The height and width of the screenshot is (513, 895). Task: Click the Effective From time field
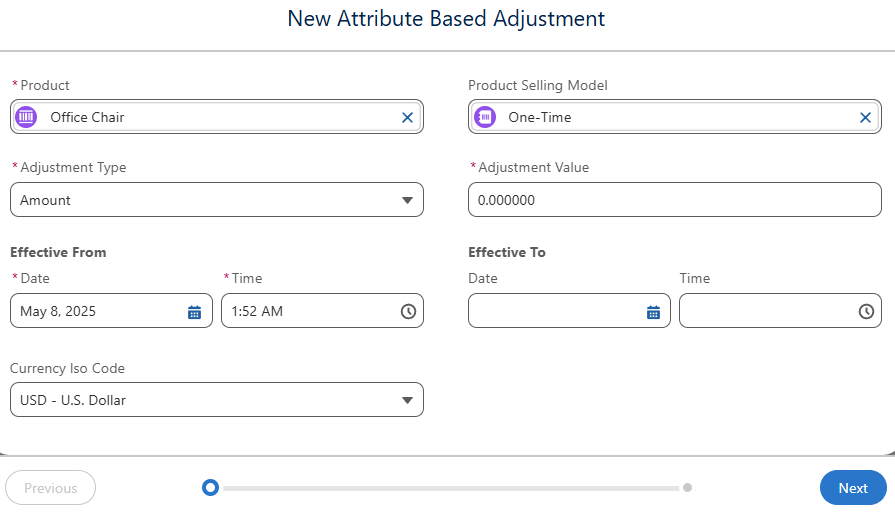pyautogui.click(x=322, y=311)
